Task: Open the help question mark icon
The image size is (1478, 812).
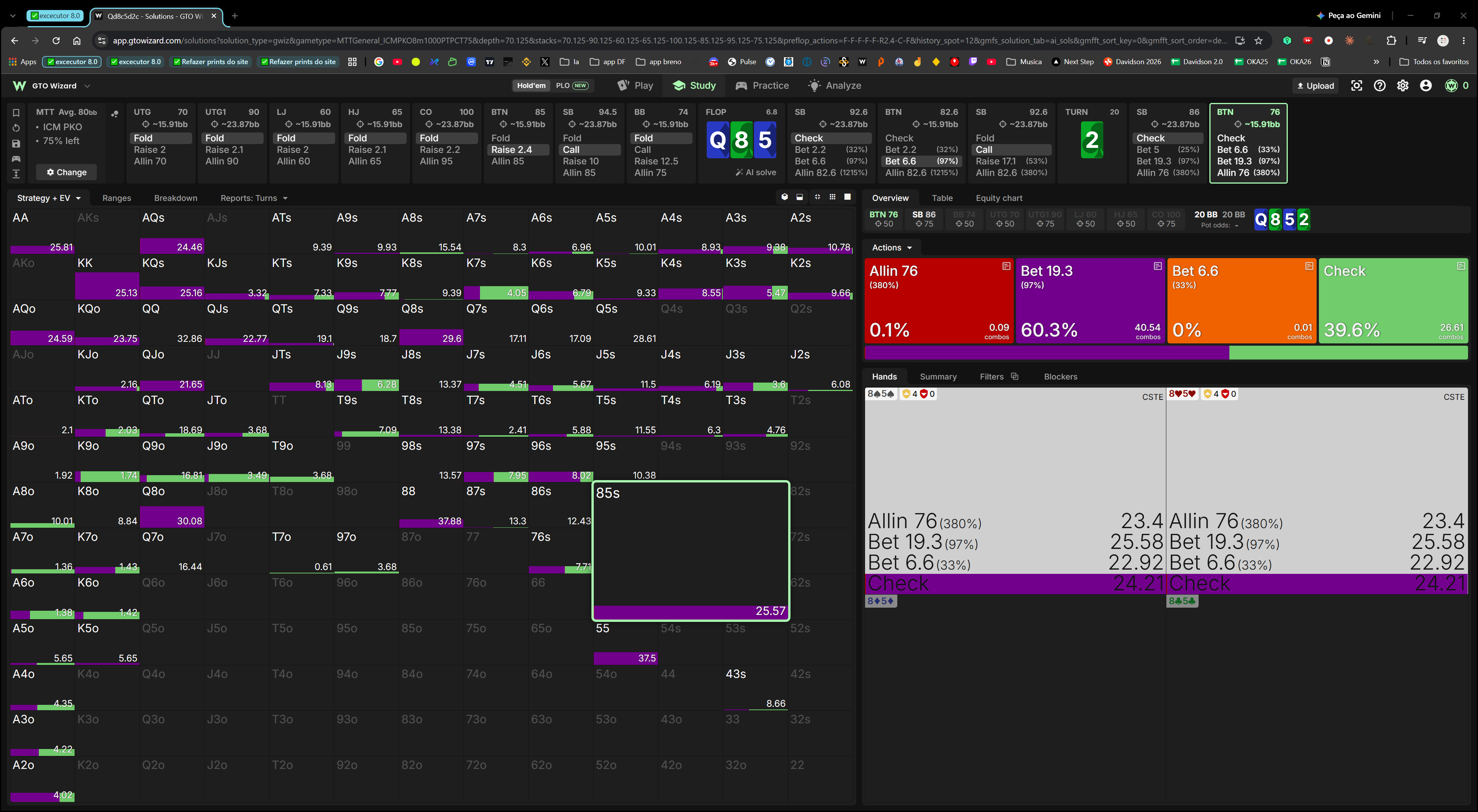Action: [x=1379, y=85]
